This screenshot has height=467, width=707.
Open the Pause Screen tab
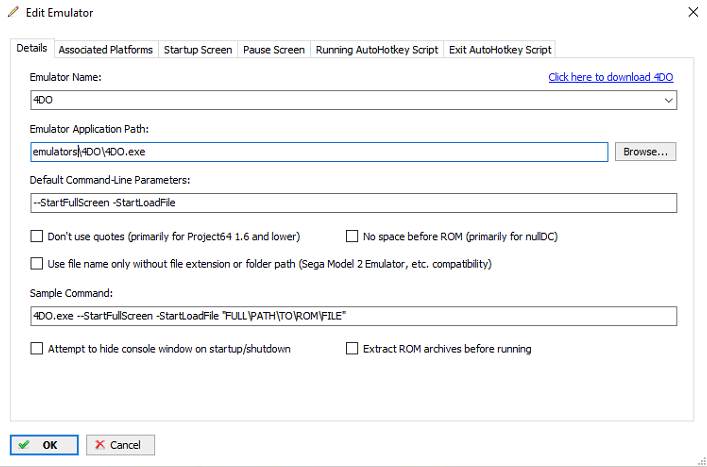pos(274,50)
